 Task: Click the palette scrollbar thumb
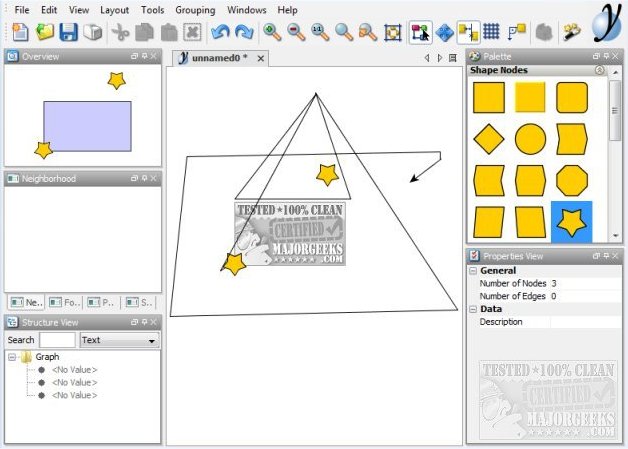pos(615,111)
